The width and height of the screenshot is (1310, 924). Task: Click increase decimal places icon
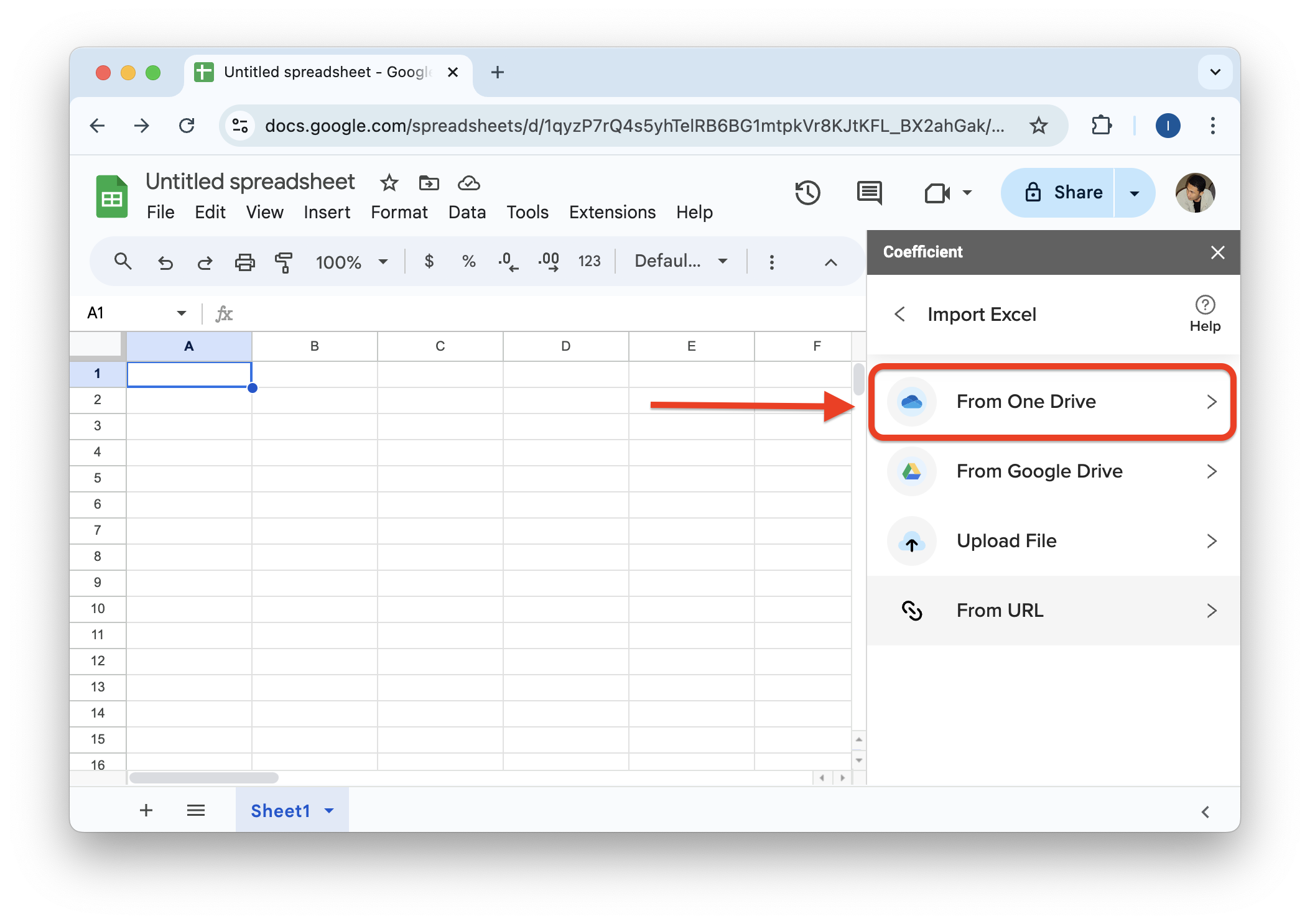point(548,261)
